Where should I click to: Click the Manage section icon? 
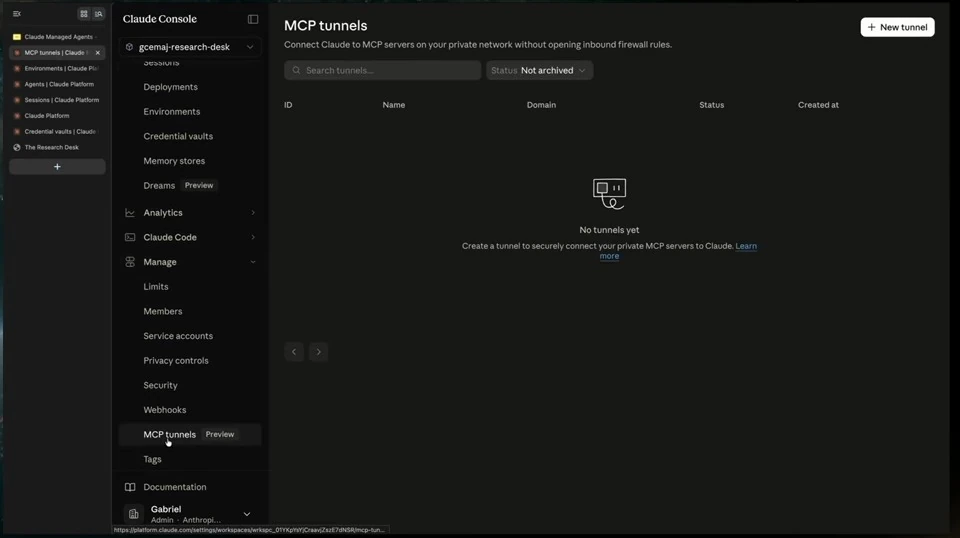click(130, 262)
